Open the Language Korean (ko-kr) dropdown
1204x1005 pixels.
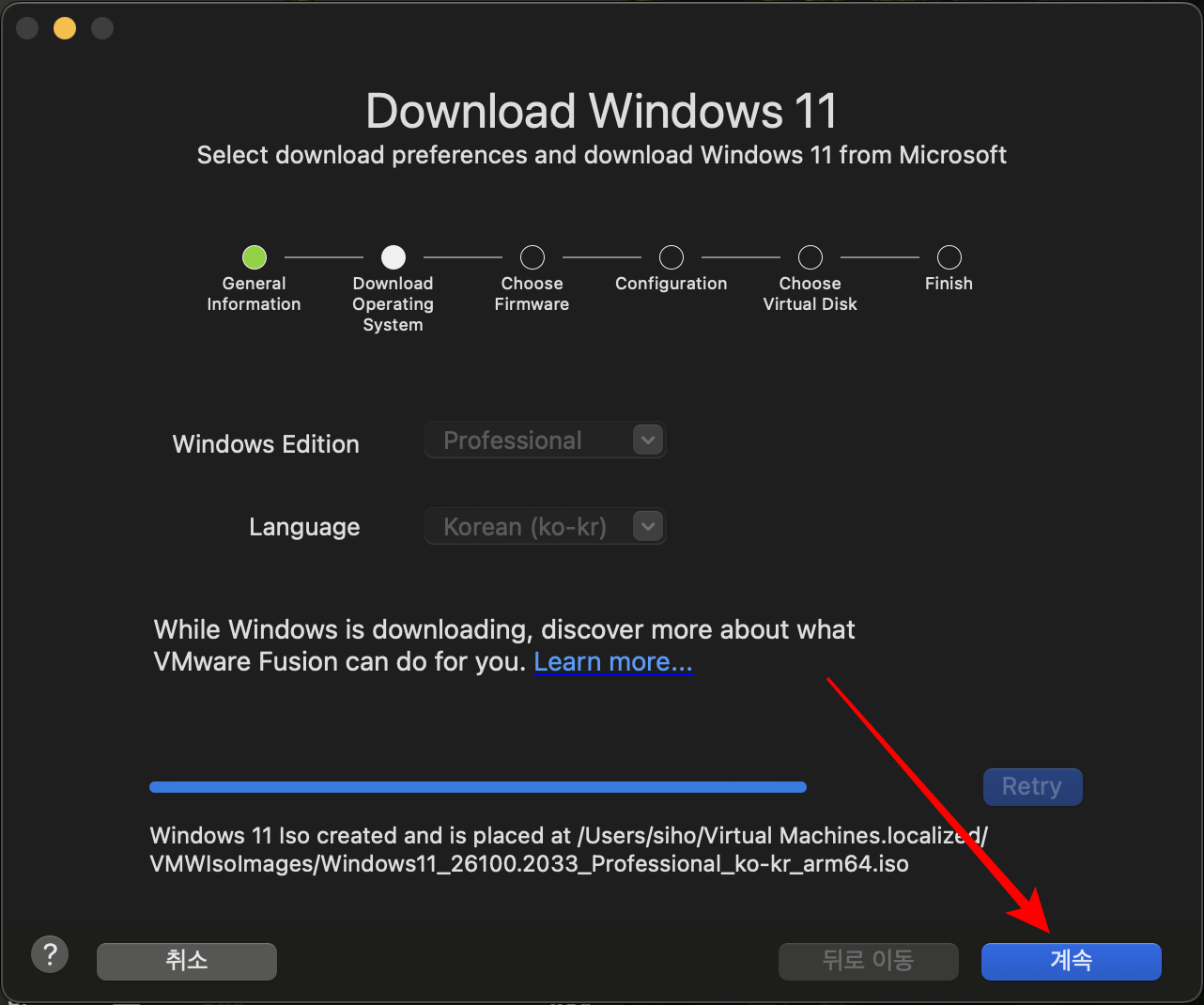point(546,527)
